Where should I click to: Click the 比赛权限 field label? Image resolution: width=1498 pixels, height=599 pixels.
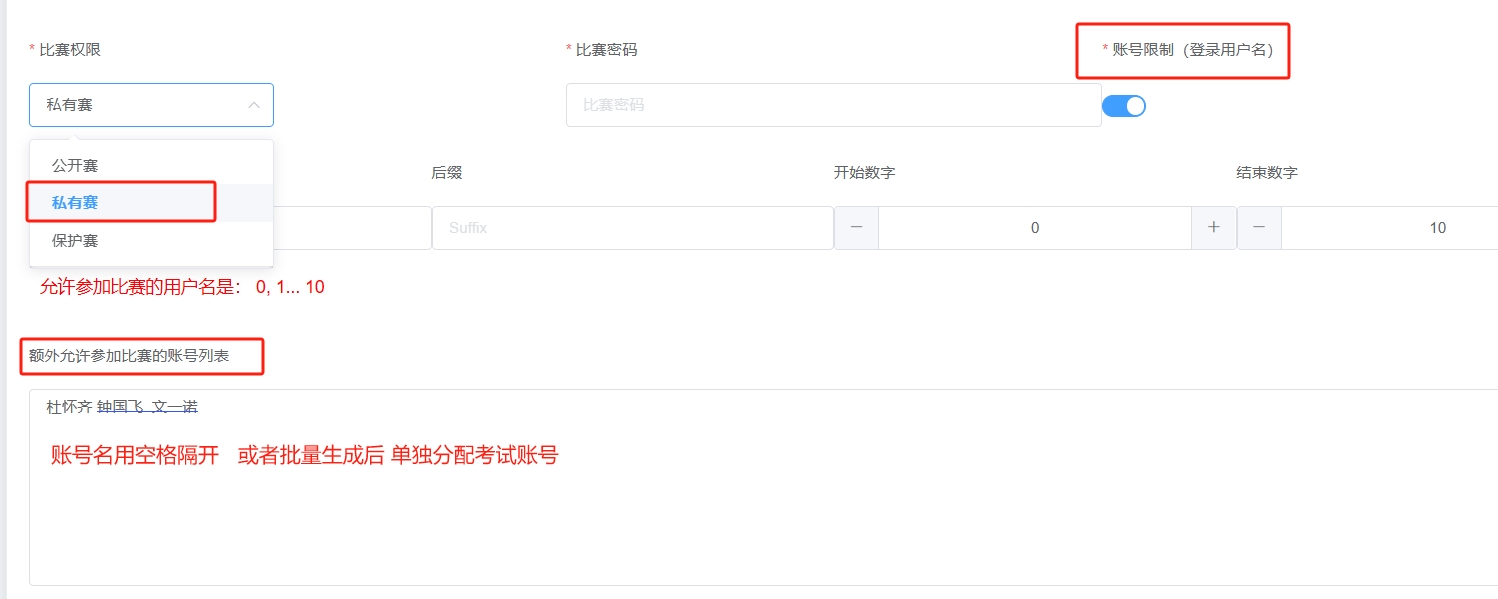click(x=70, y=50)
